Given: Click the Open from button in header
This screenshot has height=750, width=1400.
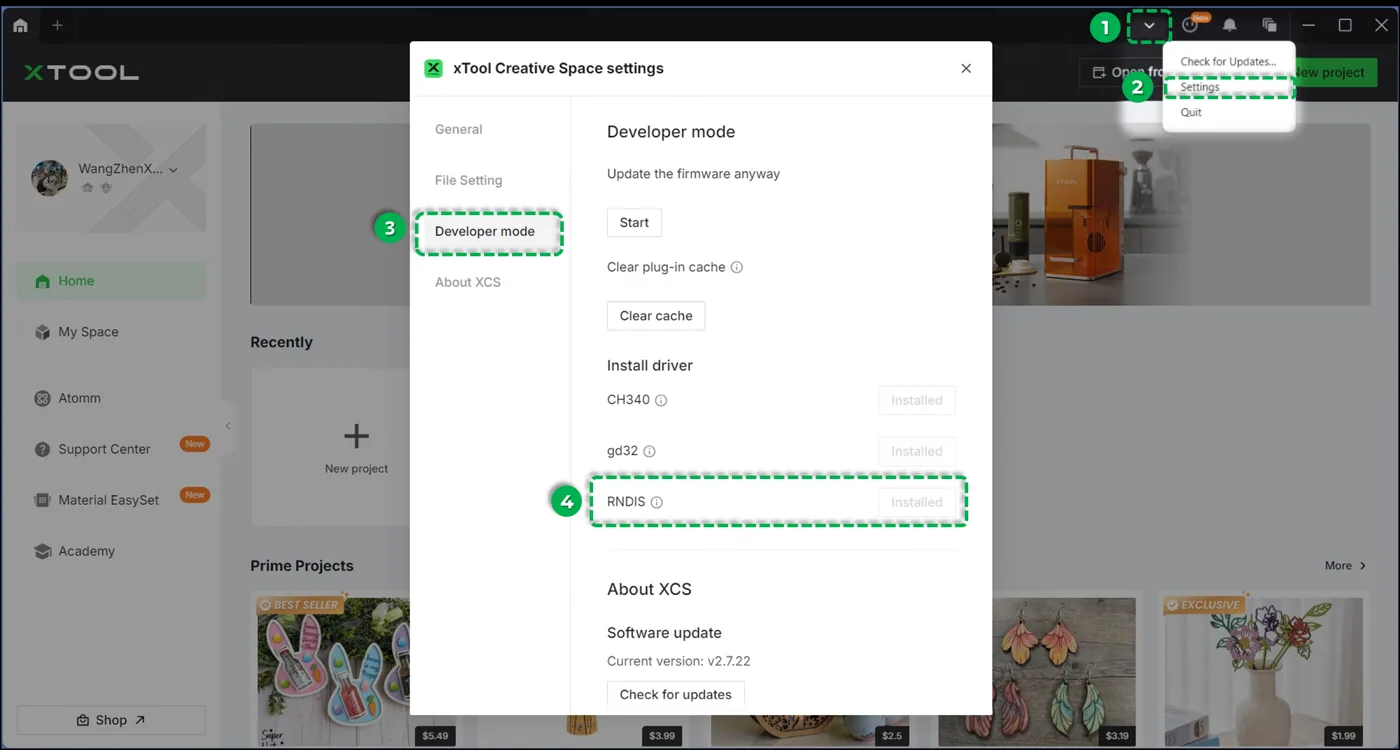Looking at the screenshot, I should [x=1122, y=72].
